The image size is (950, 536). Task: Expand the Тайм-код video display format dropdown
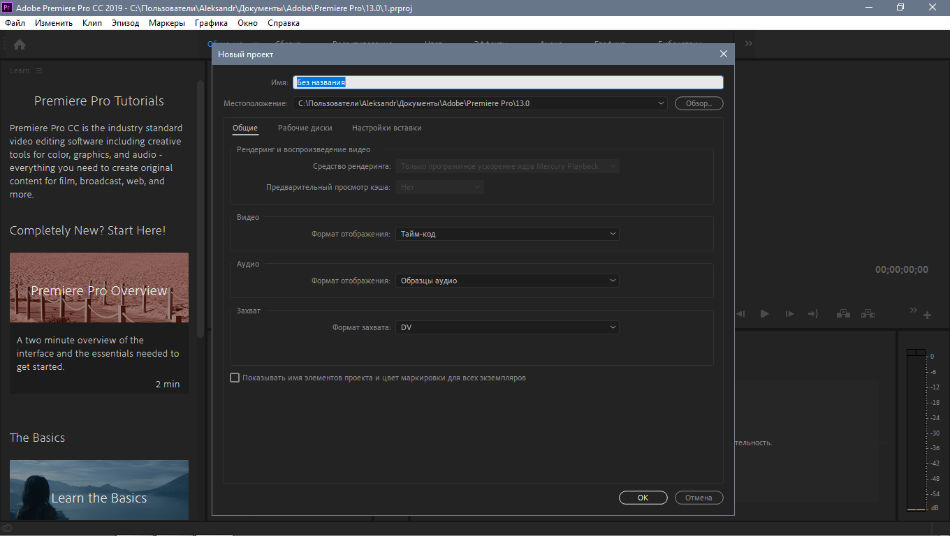(x=507, y=234)
